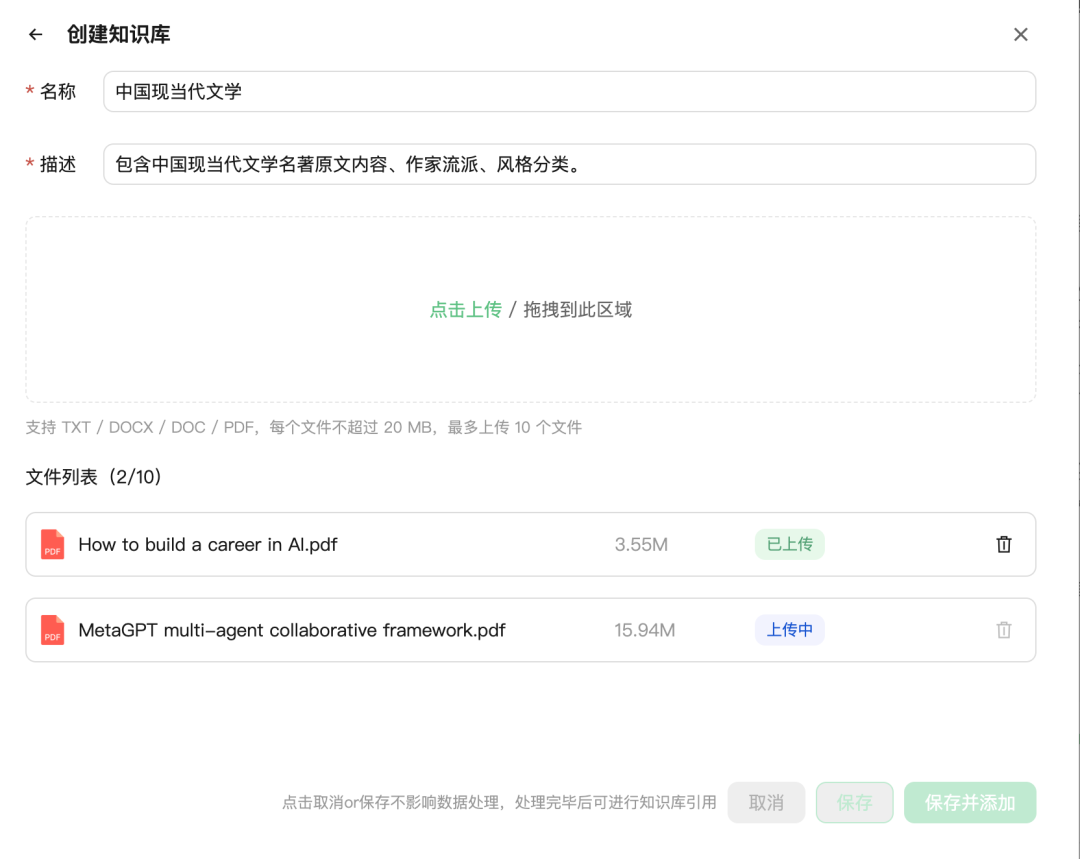Select the How to build a career in AI.pdf filename

click(x=208, y=545)
